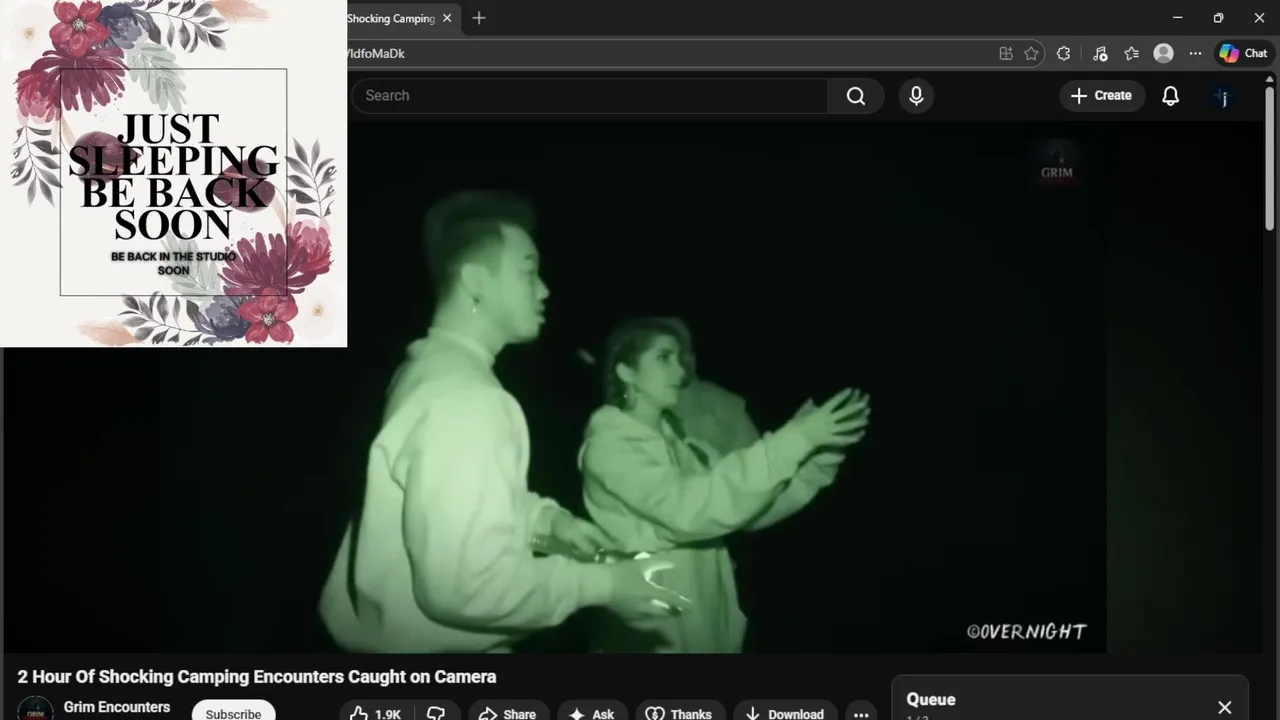Focus the YouTube search field
Screen dimensions: 1280x720
(x=590, y=95)
